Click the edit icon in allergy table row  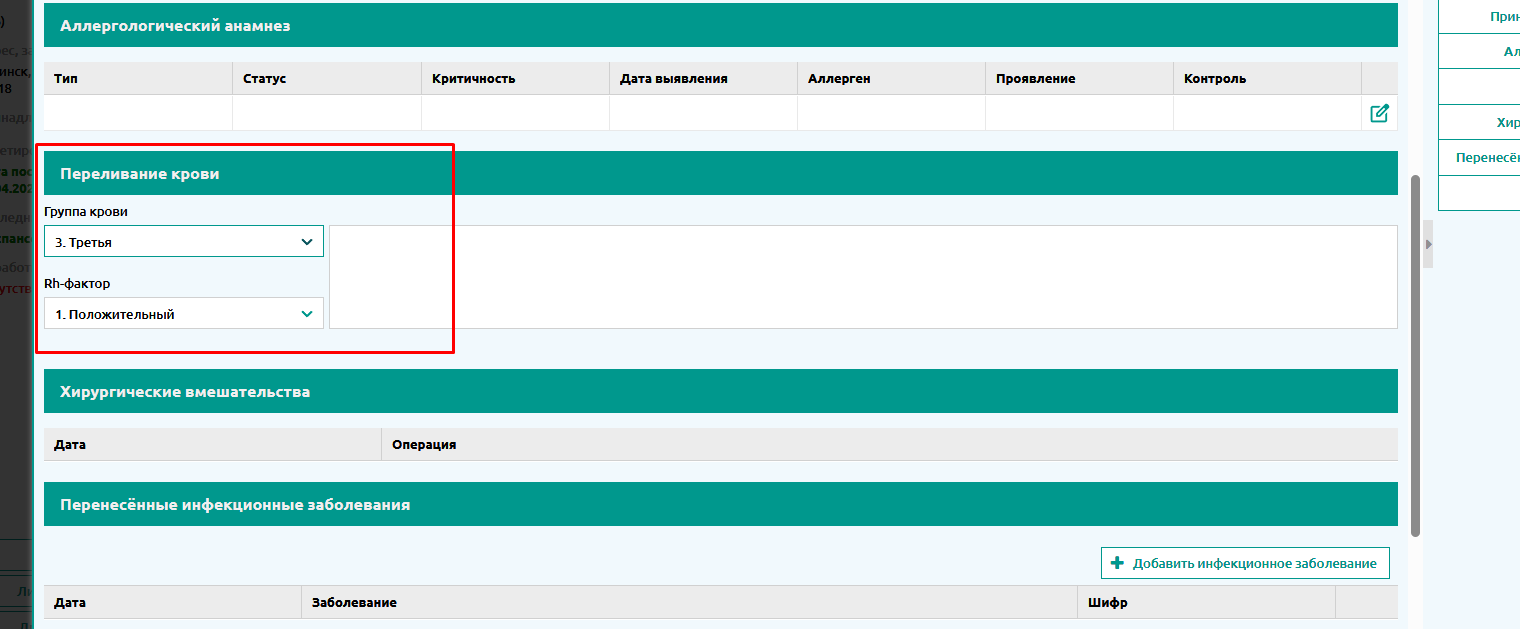pos(1379,113)
